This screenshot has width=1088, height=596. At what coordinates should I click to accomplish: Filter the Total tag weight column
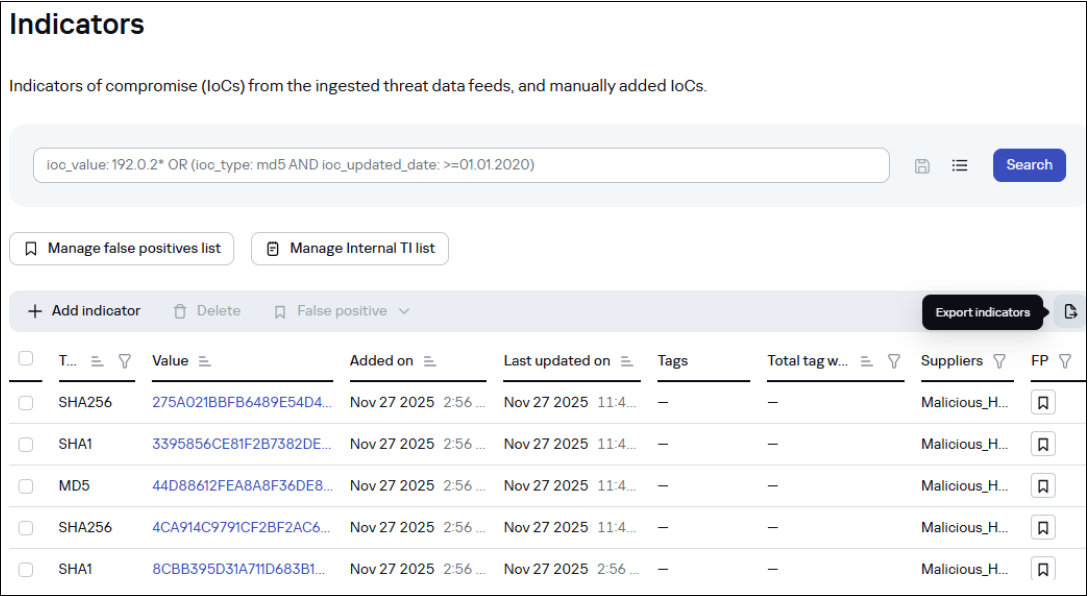(x=894, y=361)
